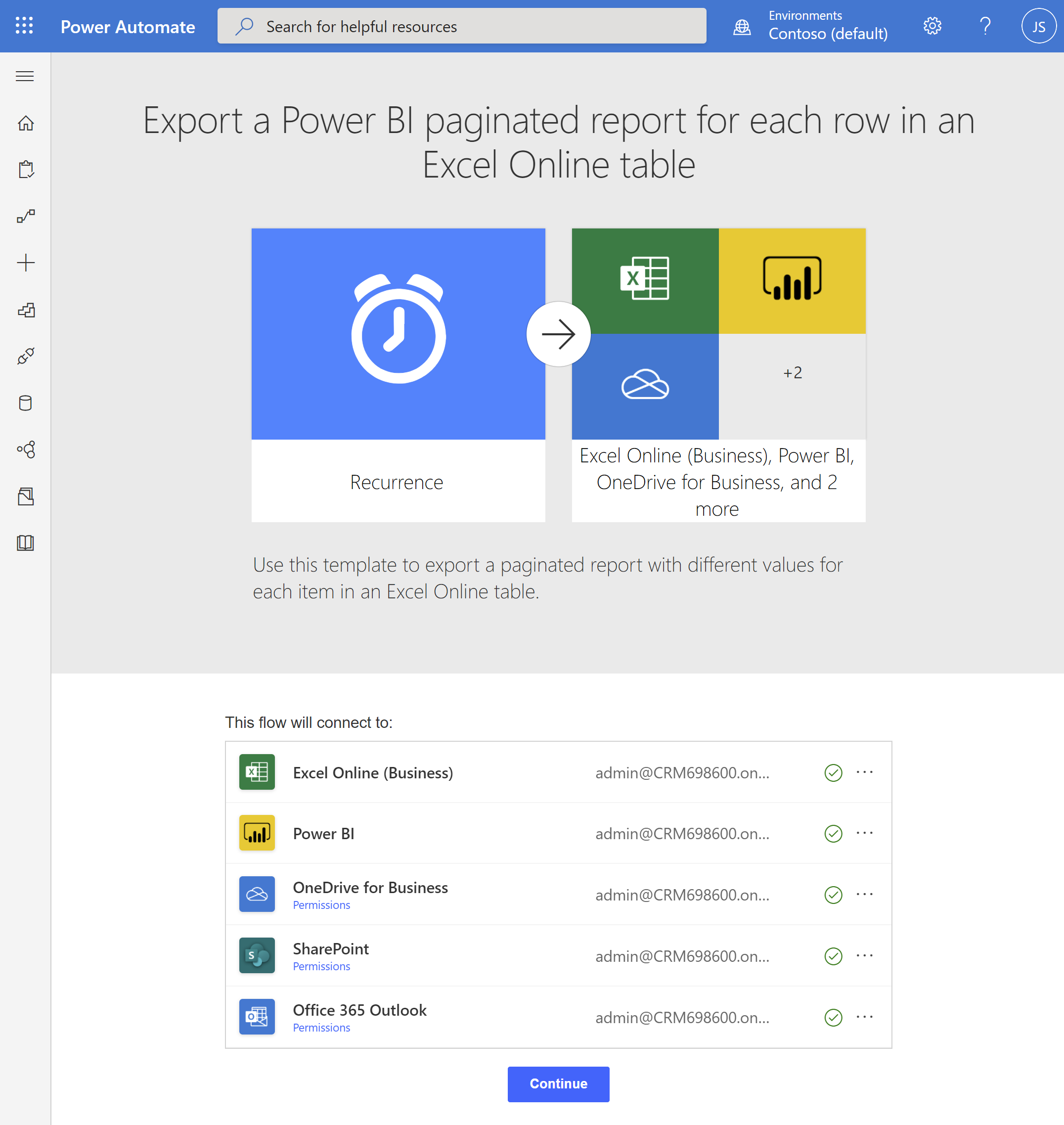Open the JS account avatar
This screenshot has height=1125, width=1064.
pyautogui.click(x=1038, y=26)
